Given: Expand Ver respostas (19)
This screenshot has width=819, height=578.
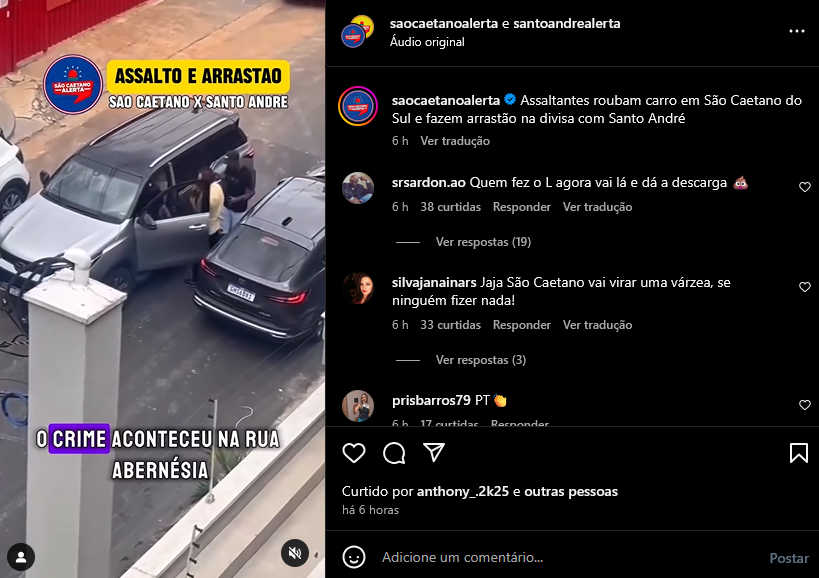Looking at the screenshot, I should point(483,242).
